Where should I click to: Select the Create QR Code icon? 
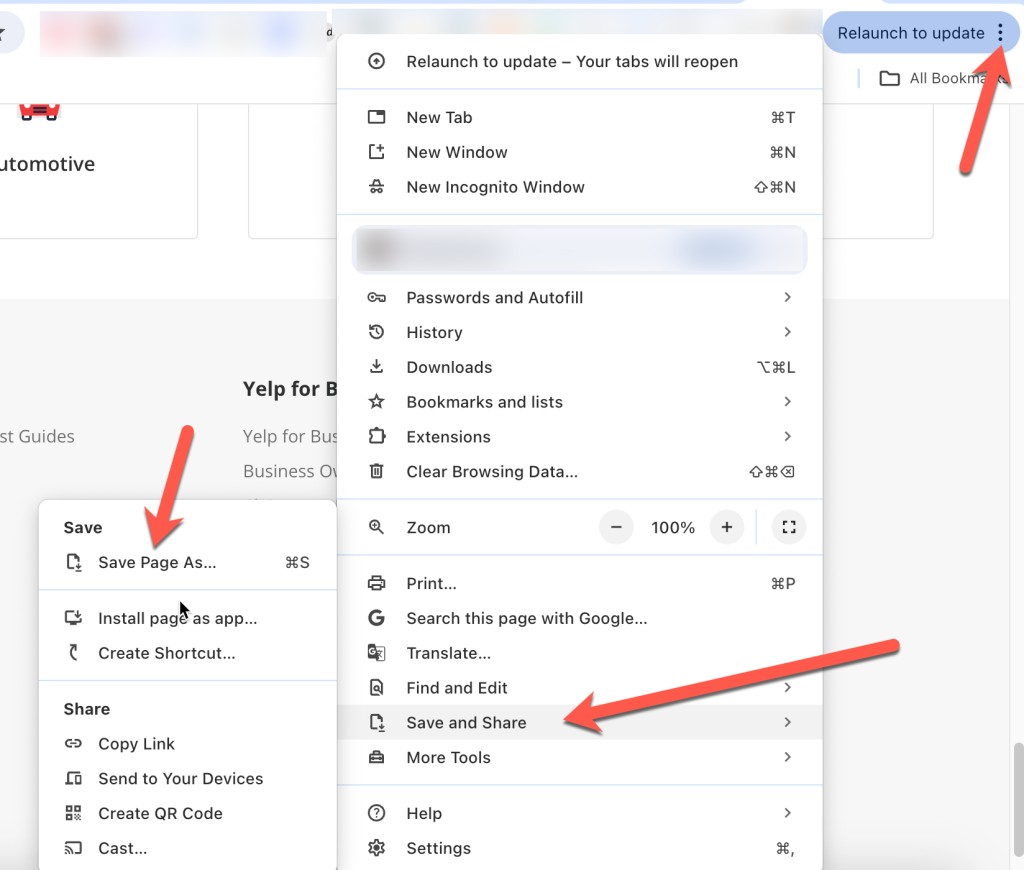pos(75,813)
